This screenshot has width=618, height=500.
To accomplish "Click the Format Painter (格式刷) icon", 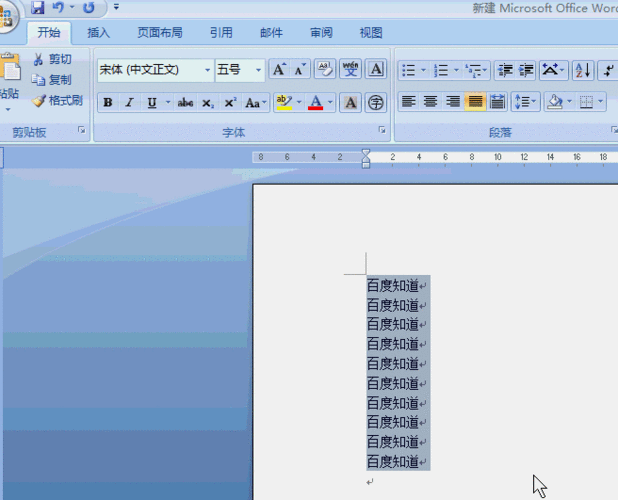I will (39, 100).
